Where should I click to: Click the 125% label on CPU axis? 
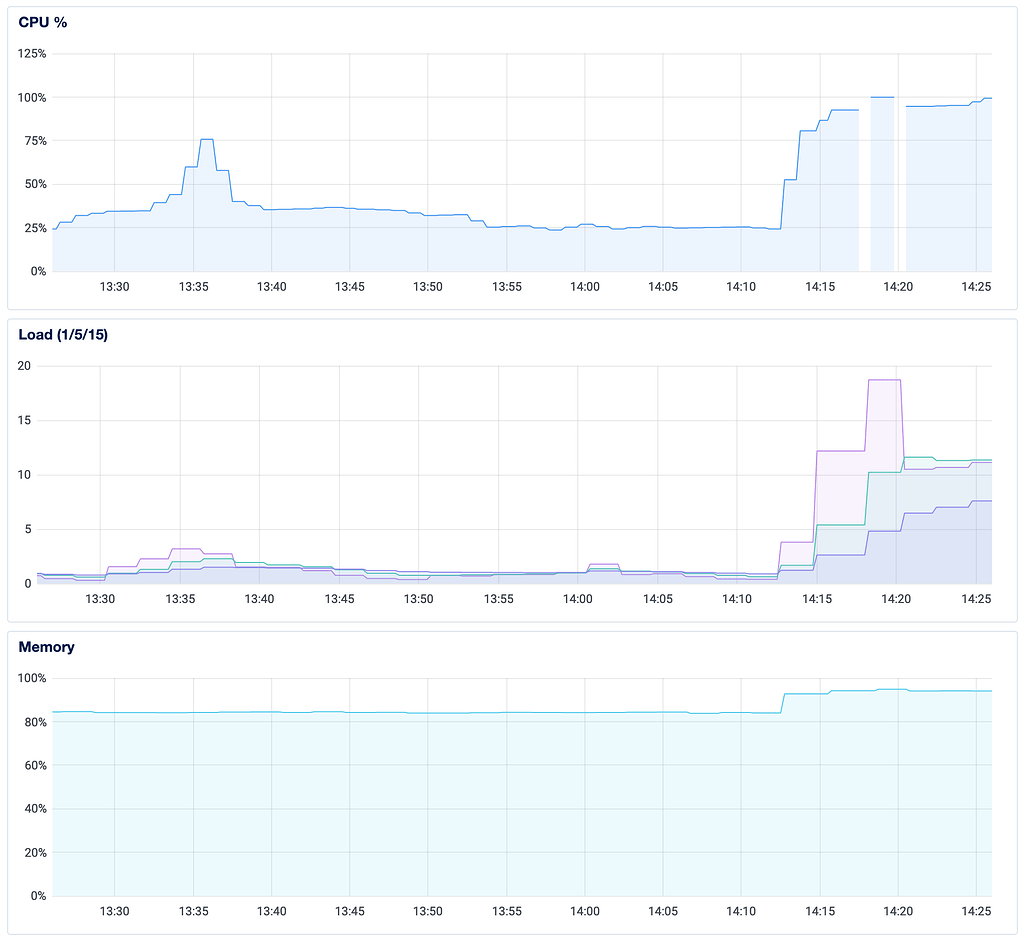click(32, 53)
